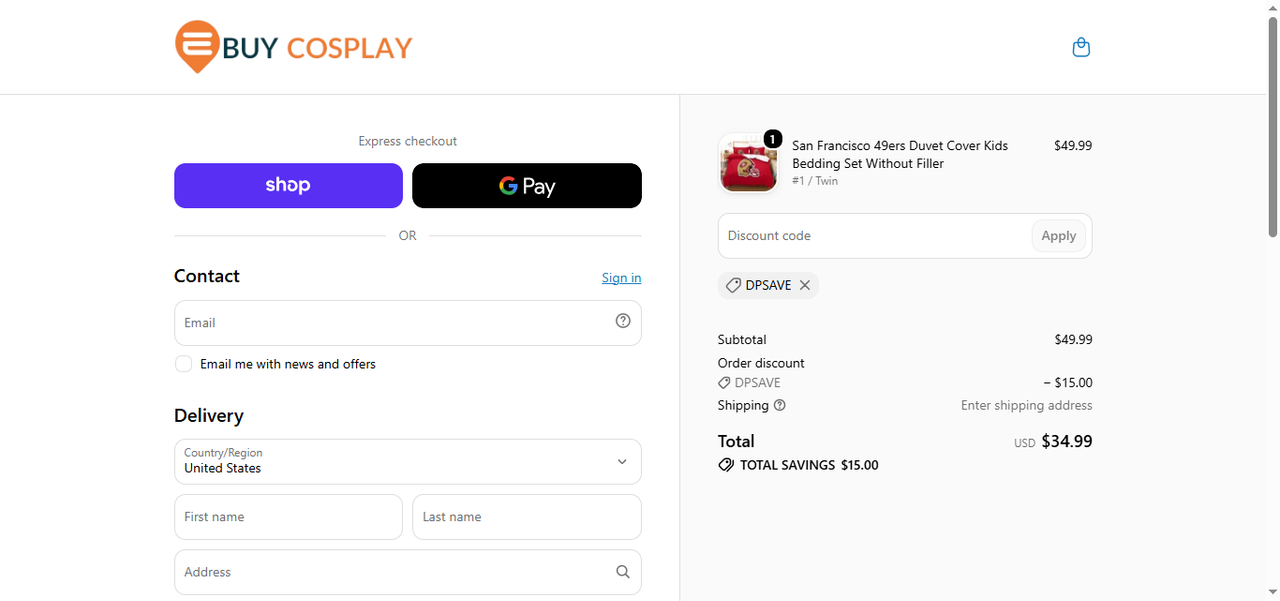Apply the discount code

[x=1059, y=236]
